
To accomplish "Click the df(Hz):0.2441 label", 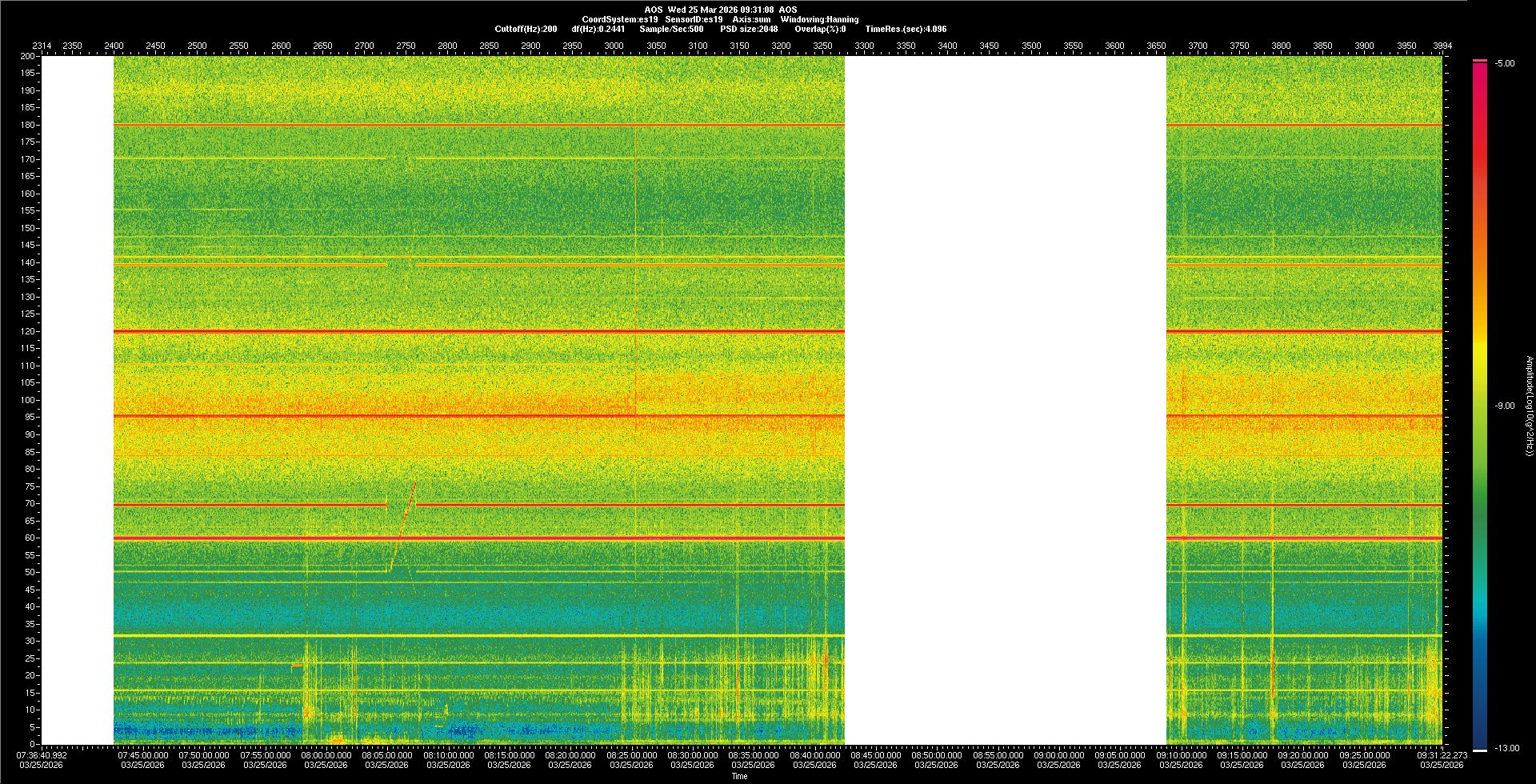I will click(x=598, y=29).
